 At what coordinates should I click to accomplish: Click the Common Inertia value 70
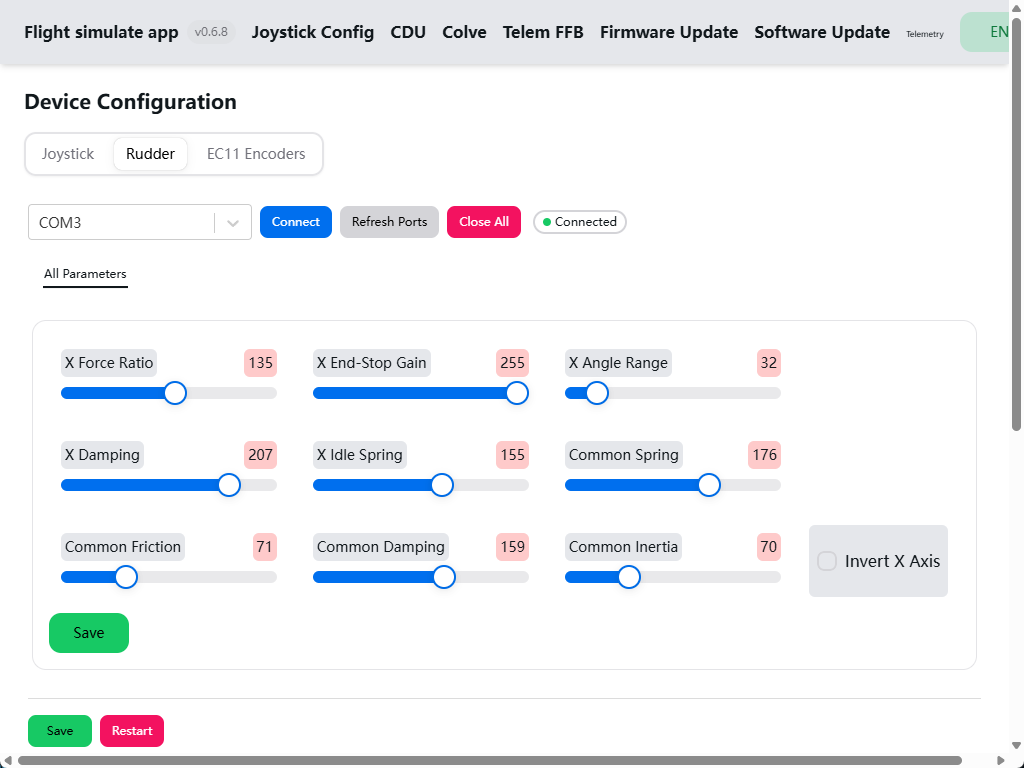click(769, 547)
